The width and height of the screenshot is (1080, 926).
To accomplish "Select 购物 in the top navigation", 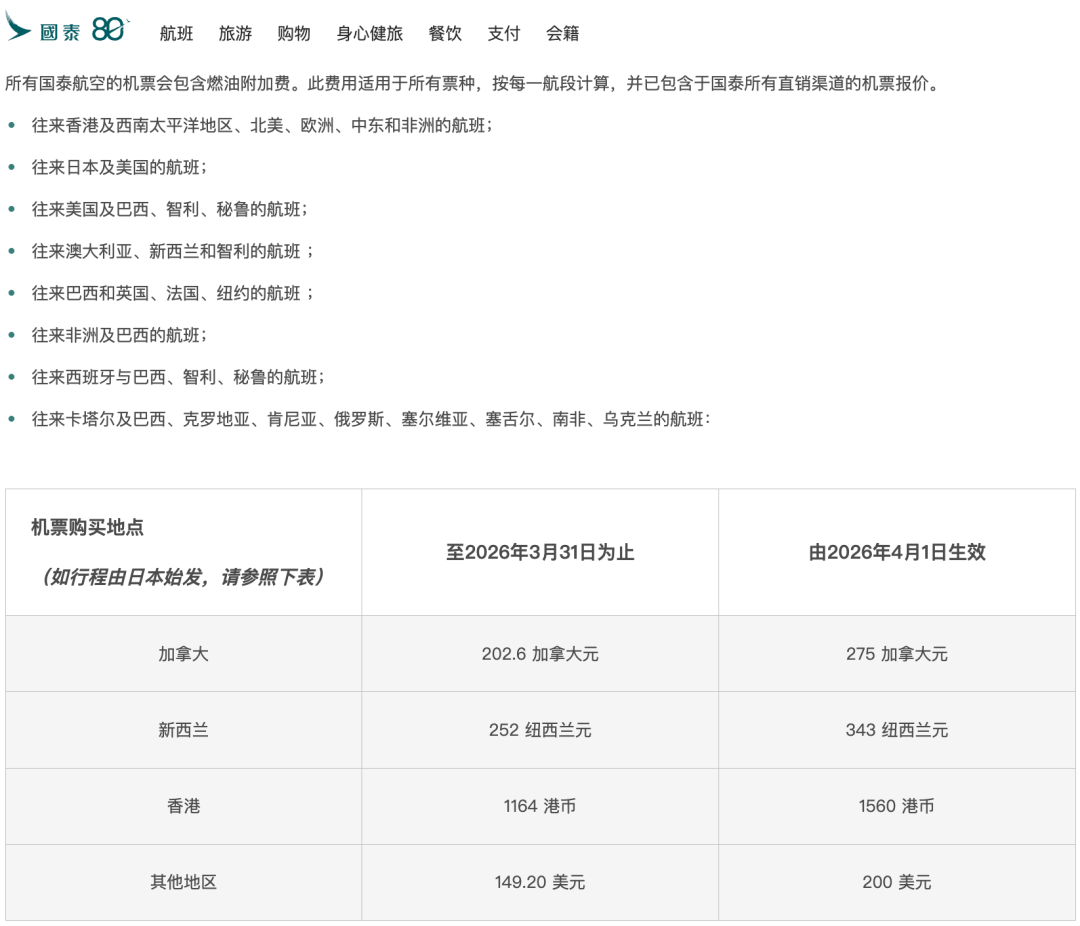I will (x=292, y=33).
